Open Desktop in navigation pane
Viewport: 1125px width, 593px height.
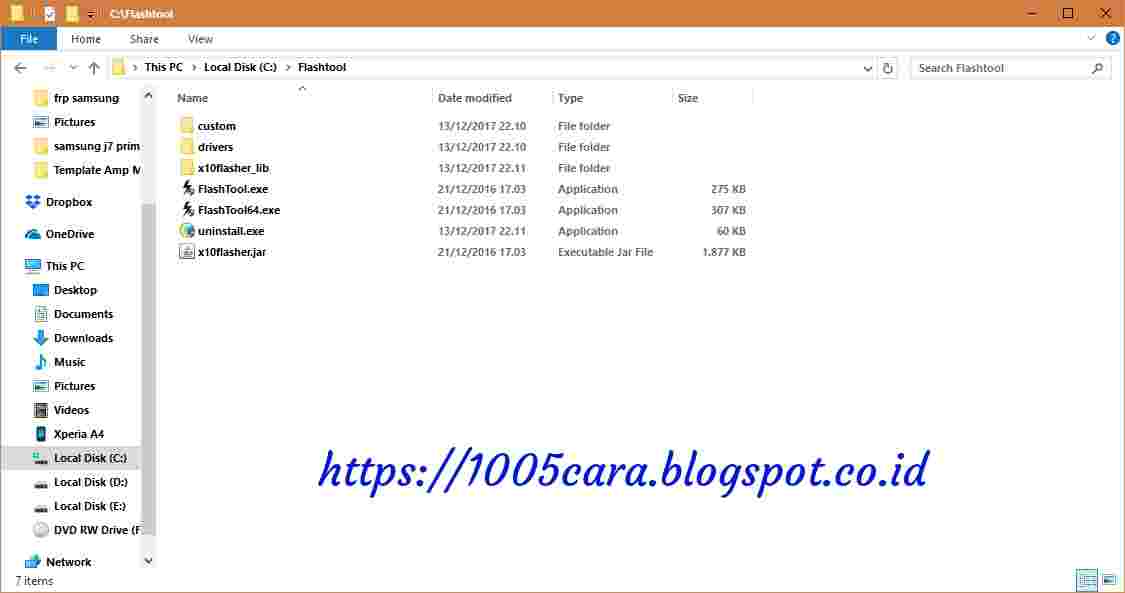(x=65, y=290)
